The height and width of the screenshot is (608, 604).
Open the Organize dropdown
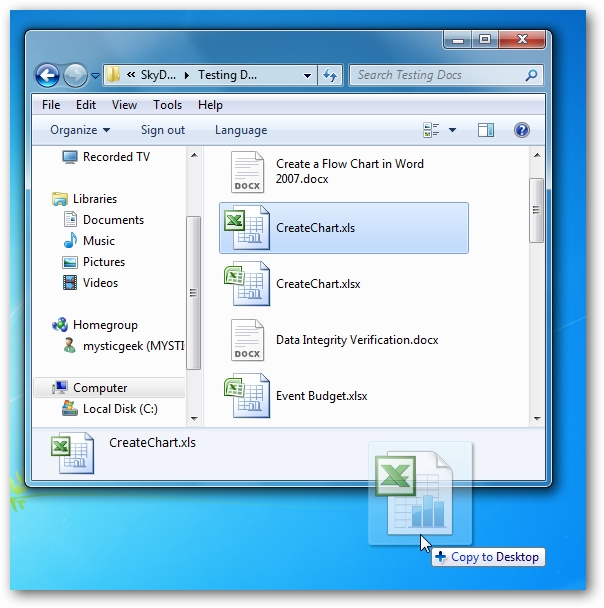pyautogui.click(x=80, y=130)
